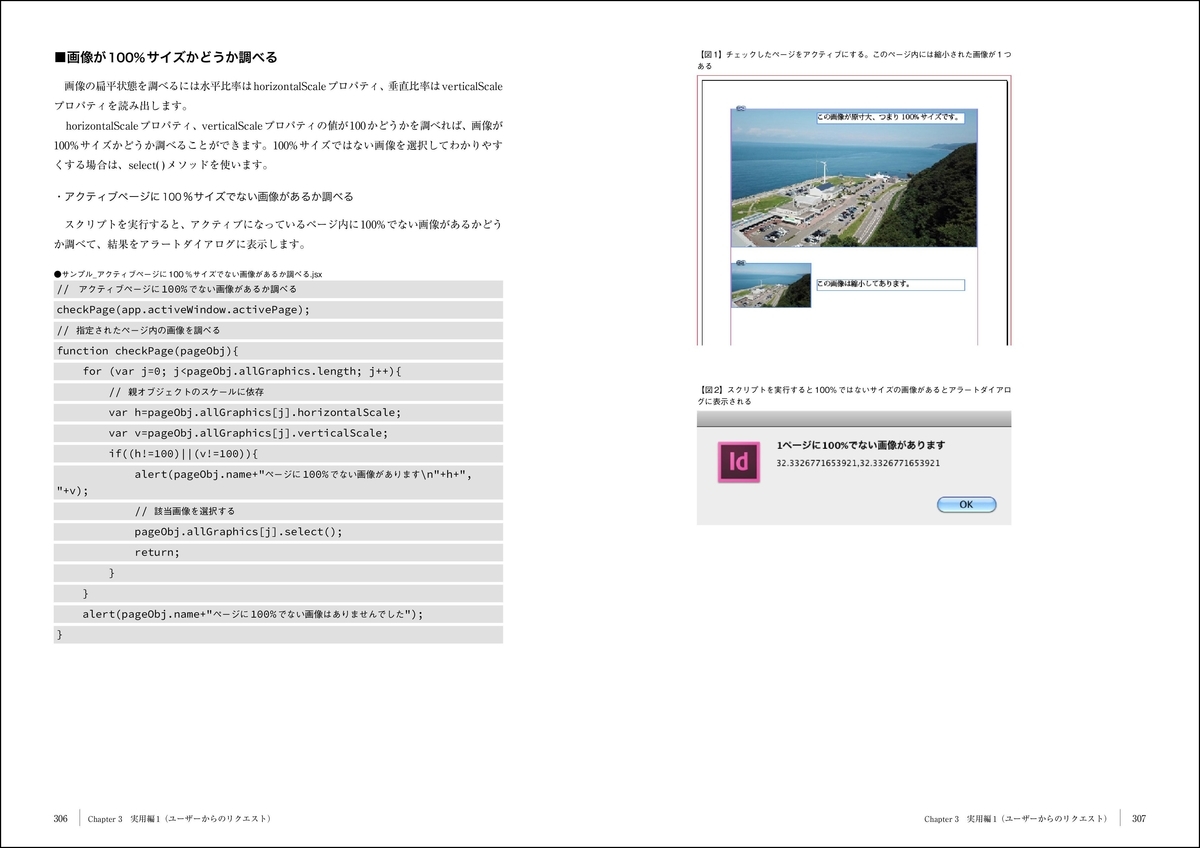The height and width of the screenshot is (848, 1200).
Task: Click the text frame 'この画像は縮小してあります。'
Action: click(x=890, y=284)
